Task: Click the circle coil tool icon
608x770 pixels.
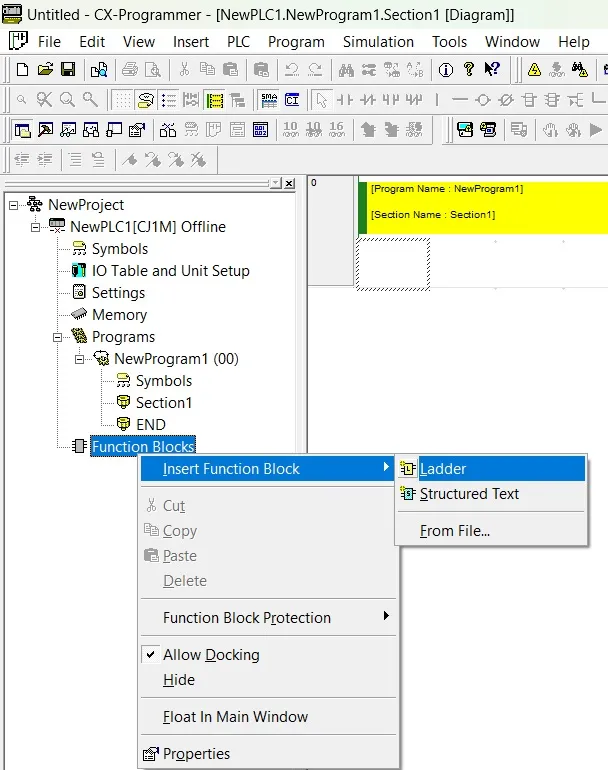Action: [483, 100]
